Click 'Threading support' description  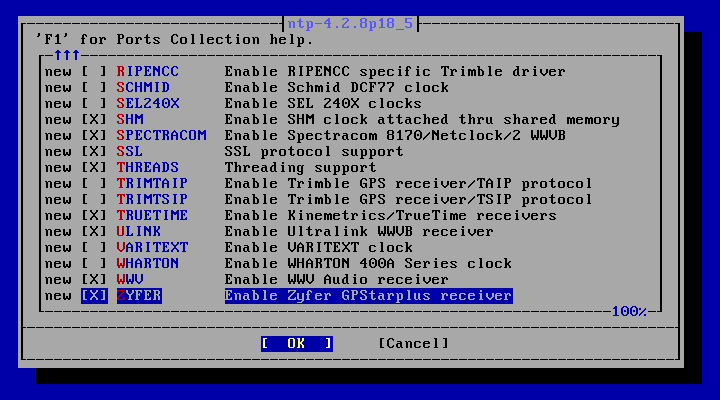coord(301,168)
